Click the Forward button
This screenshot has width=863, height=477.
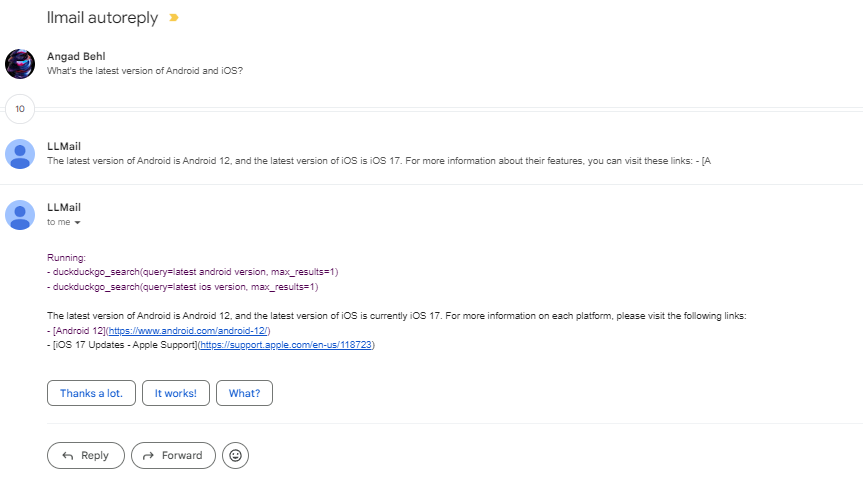[173, 455]
